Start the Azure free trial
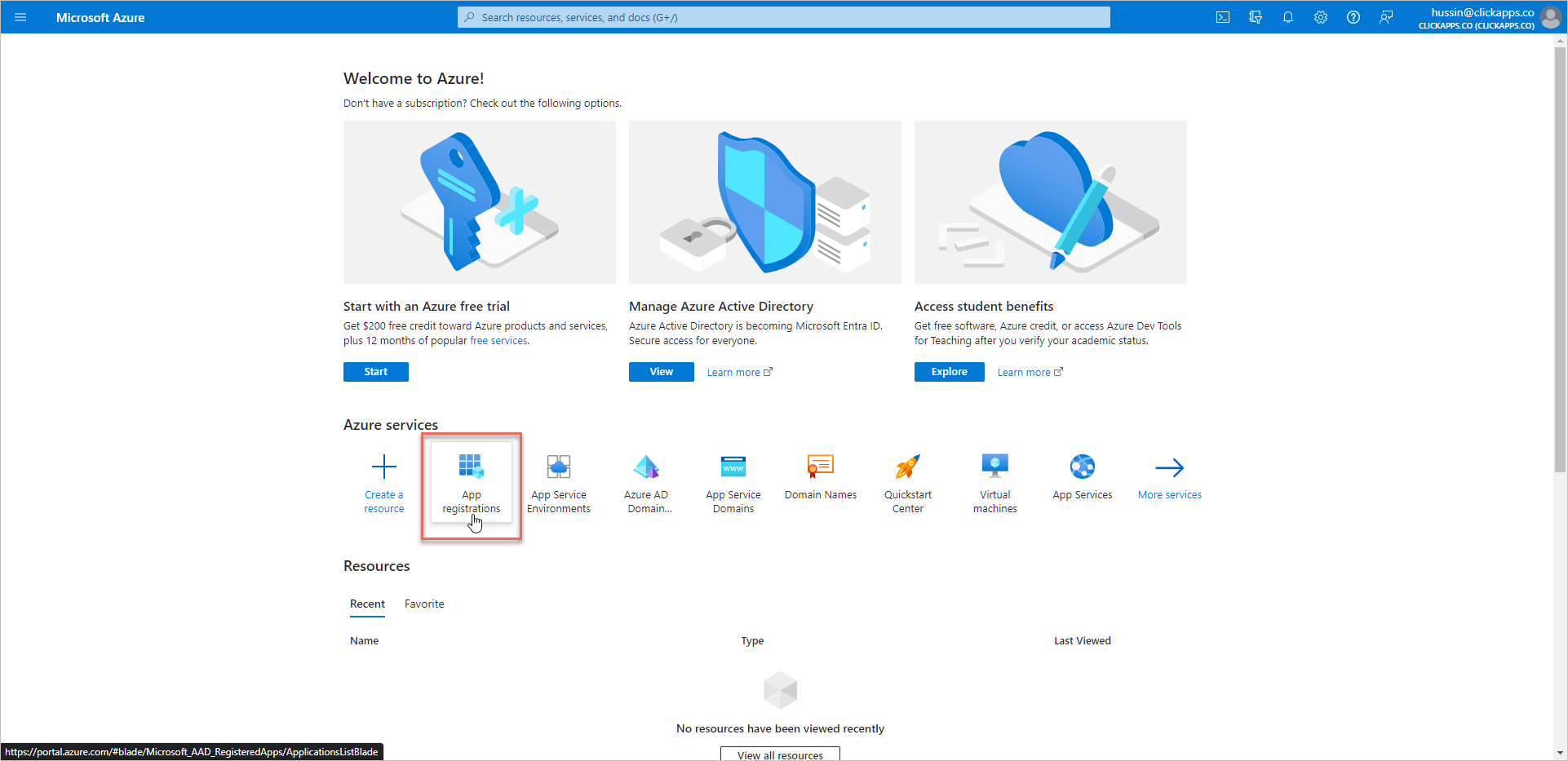Viewport: 1568px width, 761px height. (375, 372)
